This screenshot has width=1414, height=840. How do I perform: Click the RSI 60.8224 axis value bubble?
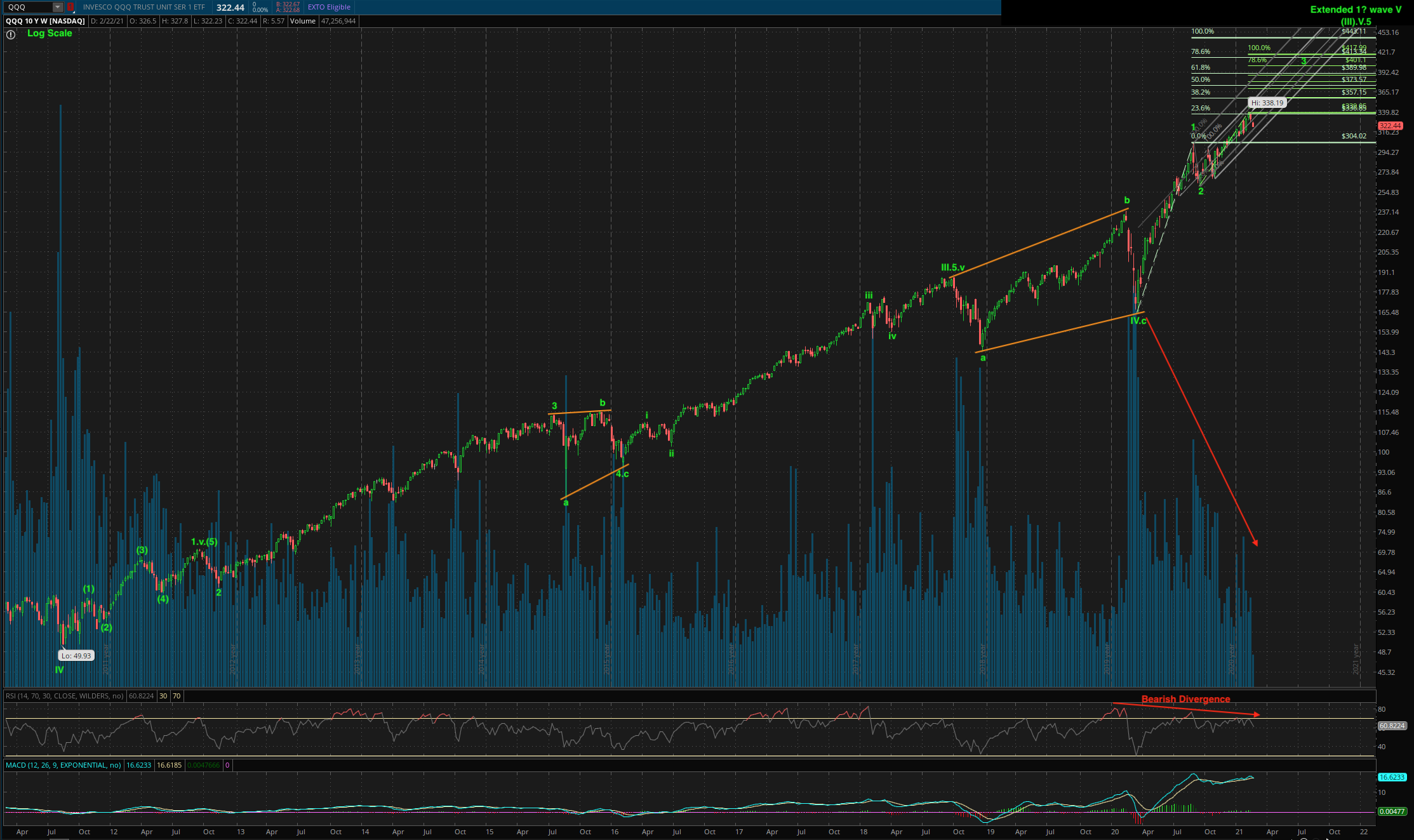tap(1391, 725)
